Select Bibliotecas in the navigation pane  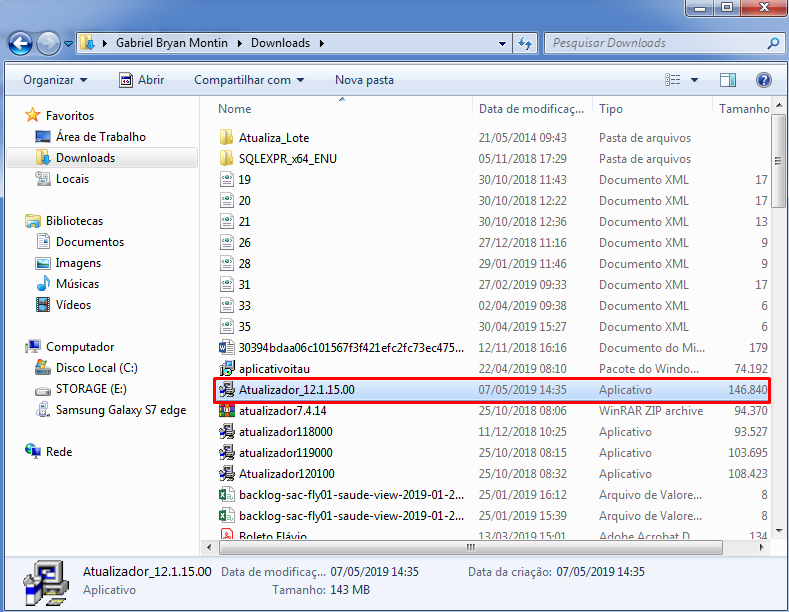pos(64,221)
